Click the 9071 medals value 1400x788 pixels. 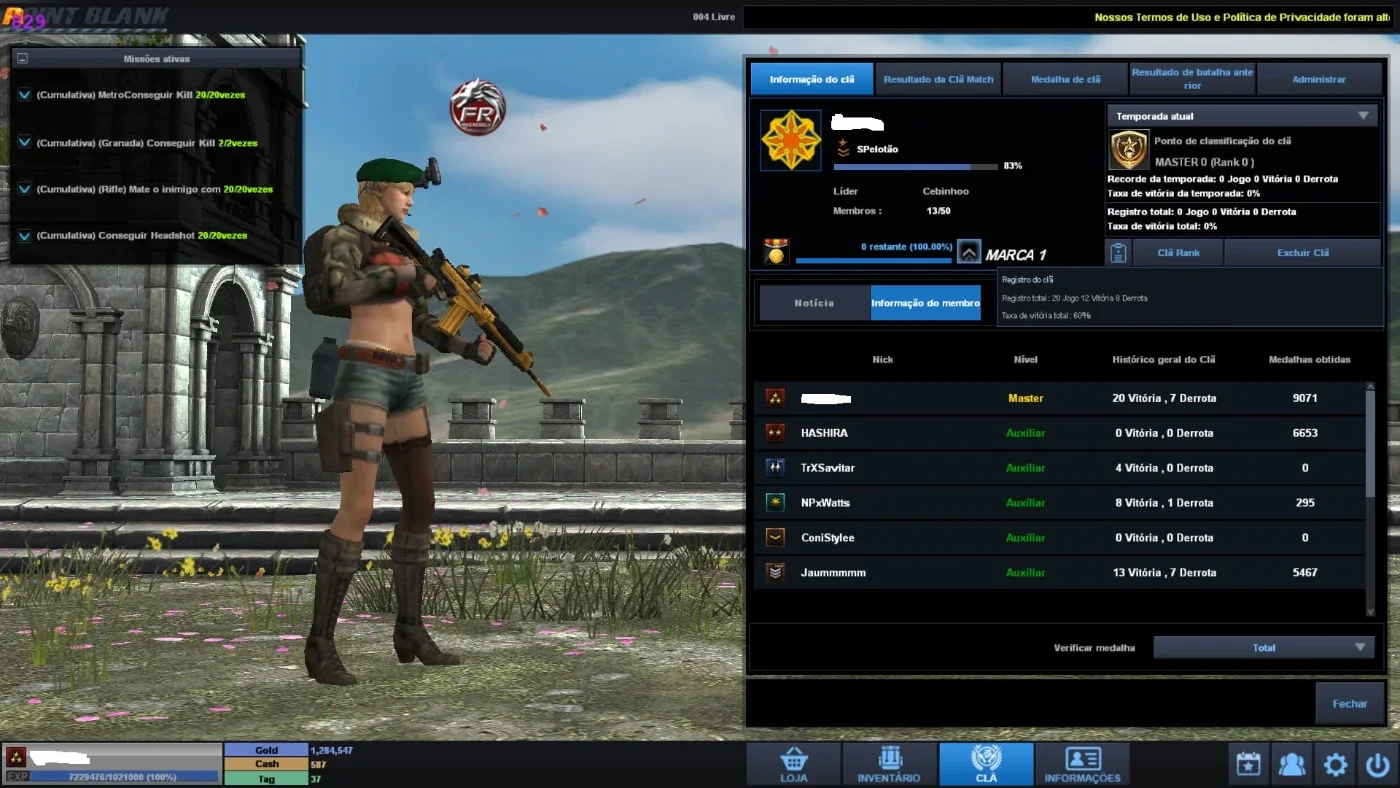pos(1305,398)
